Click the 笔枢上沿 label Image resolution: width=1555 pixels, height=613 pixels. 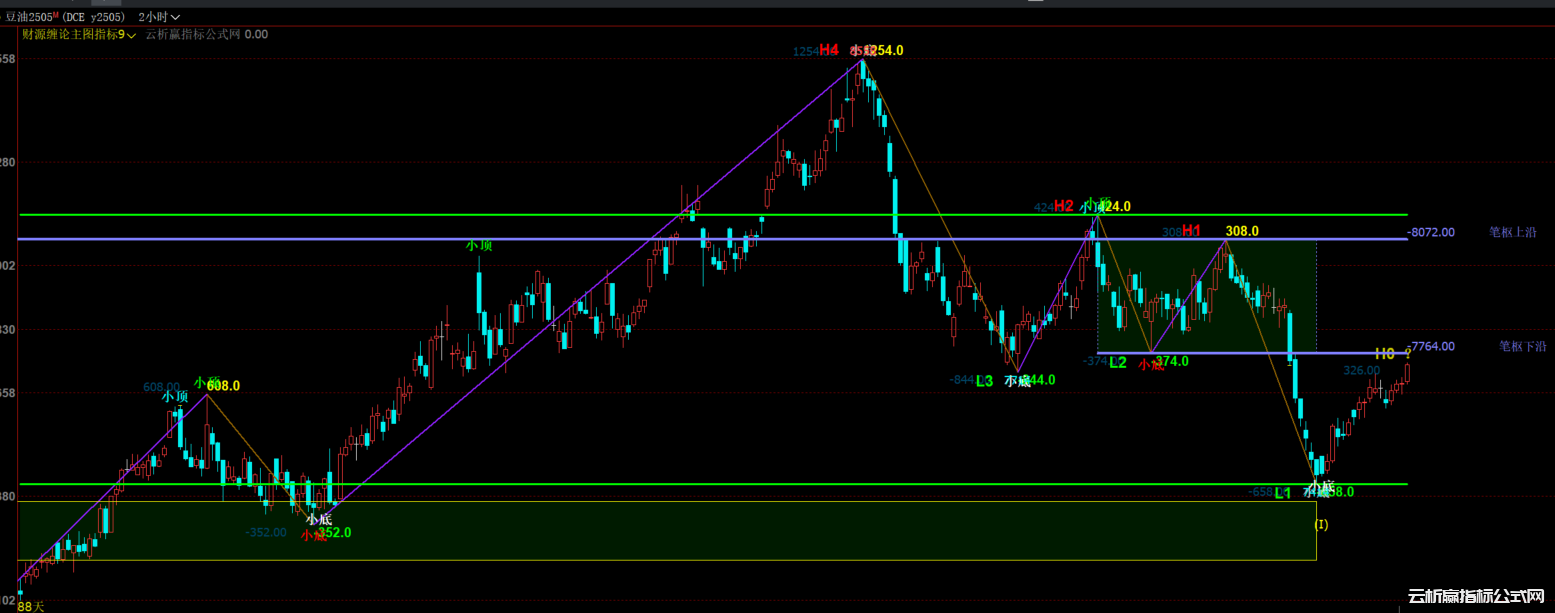tap(1512, 232)
